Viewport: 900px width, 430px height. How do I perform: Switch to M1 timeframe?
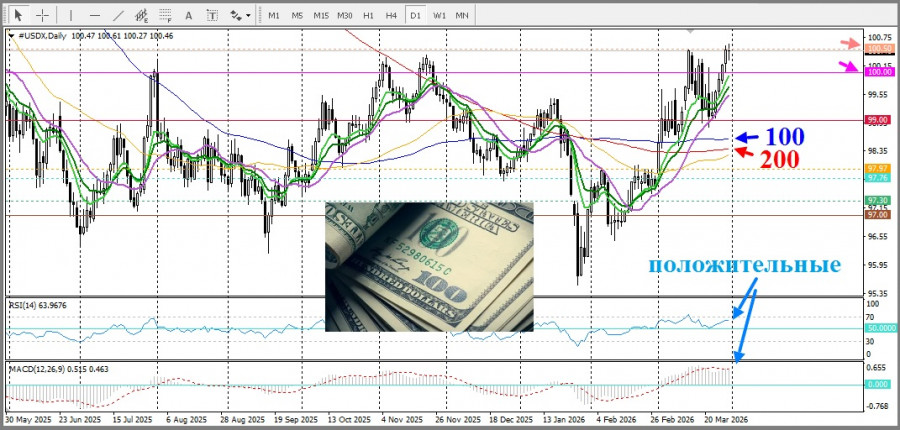pyautogui.click(x=274, y=15)
